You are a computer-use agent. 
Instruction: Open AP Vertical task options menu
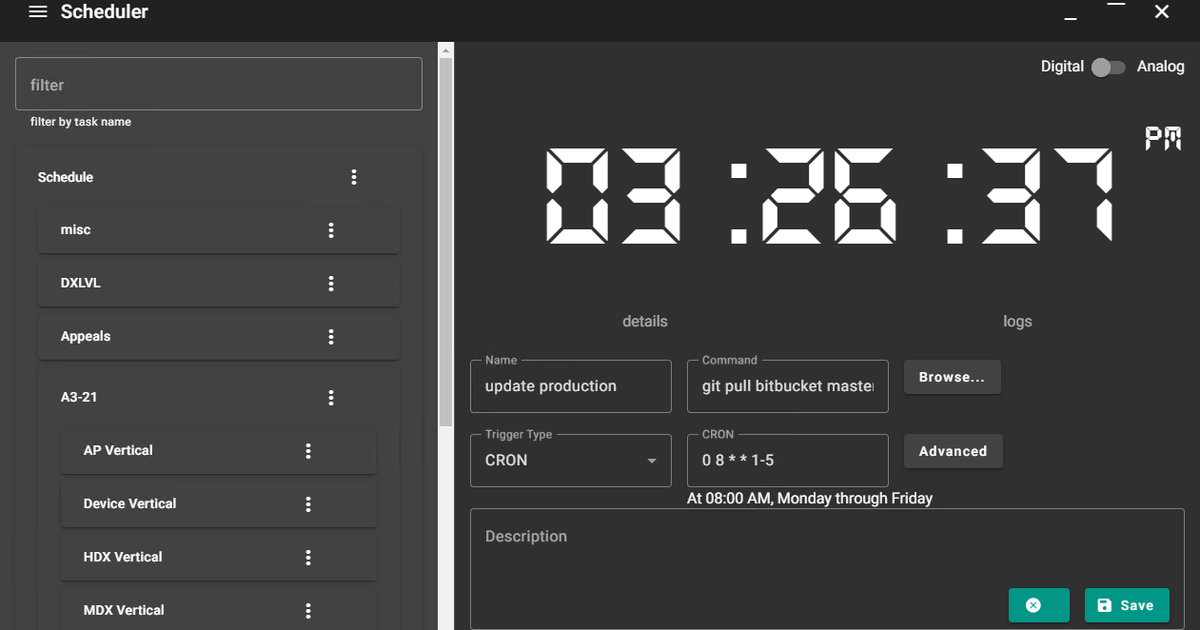click(x=308, y=450)
